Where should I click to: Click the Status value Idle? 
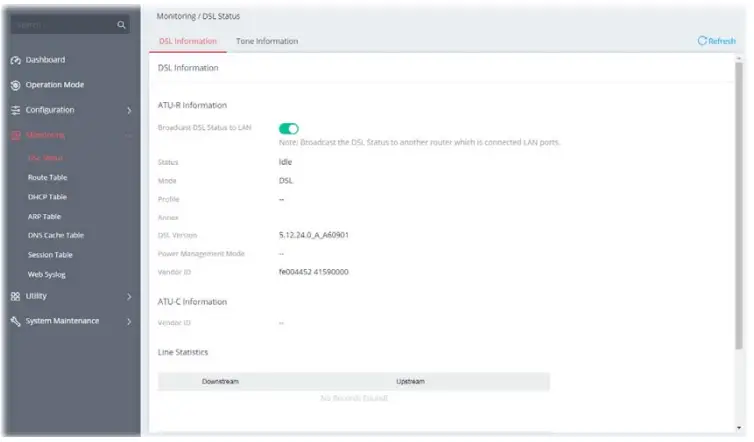[285, 162]
